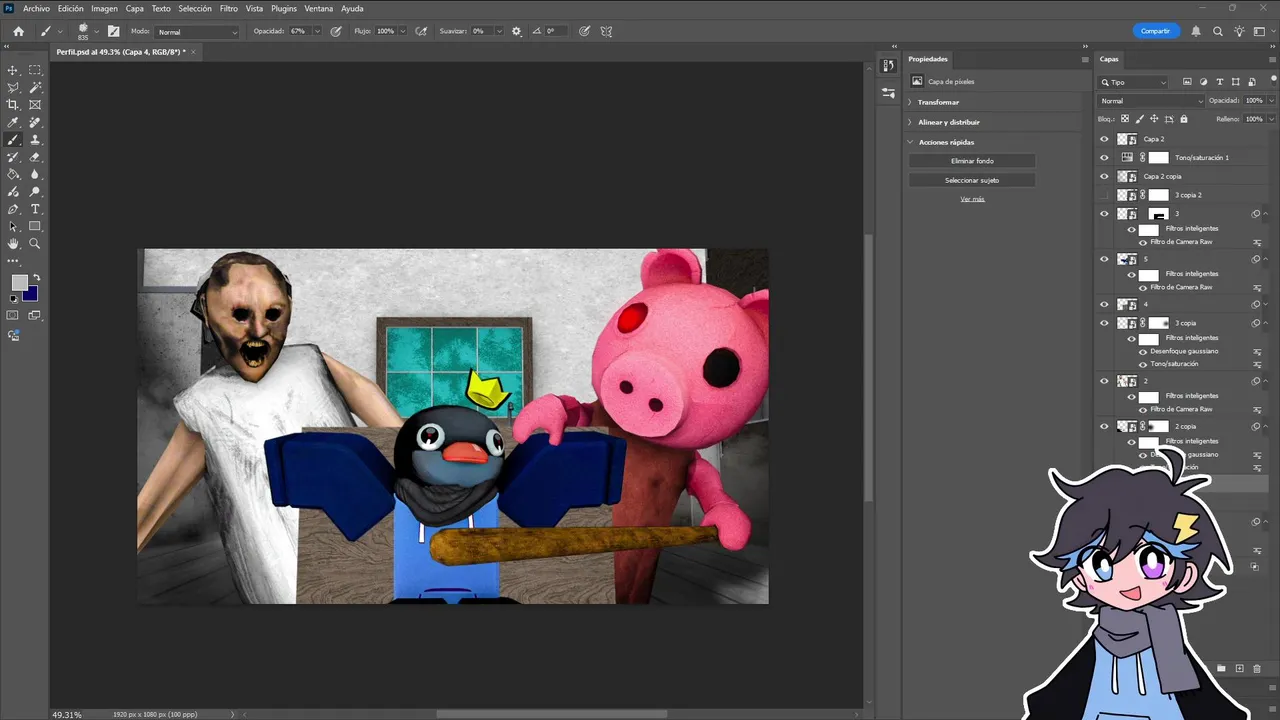Select the Eyedropper tool
Screen dimensions: 1280x720
[13, 122]
